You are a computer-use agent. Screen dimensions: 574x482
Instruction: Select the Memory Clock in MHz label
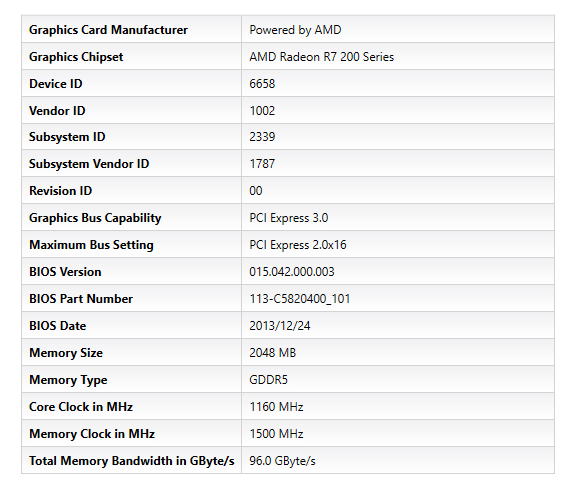pyautogui.click(x=92, y=434)
